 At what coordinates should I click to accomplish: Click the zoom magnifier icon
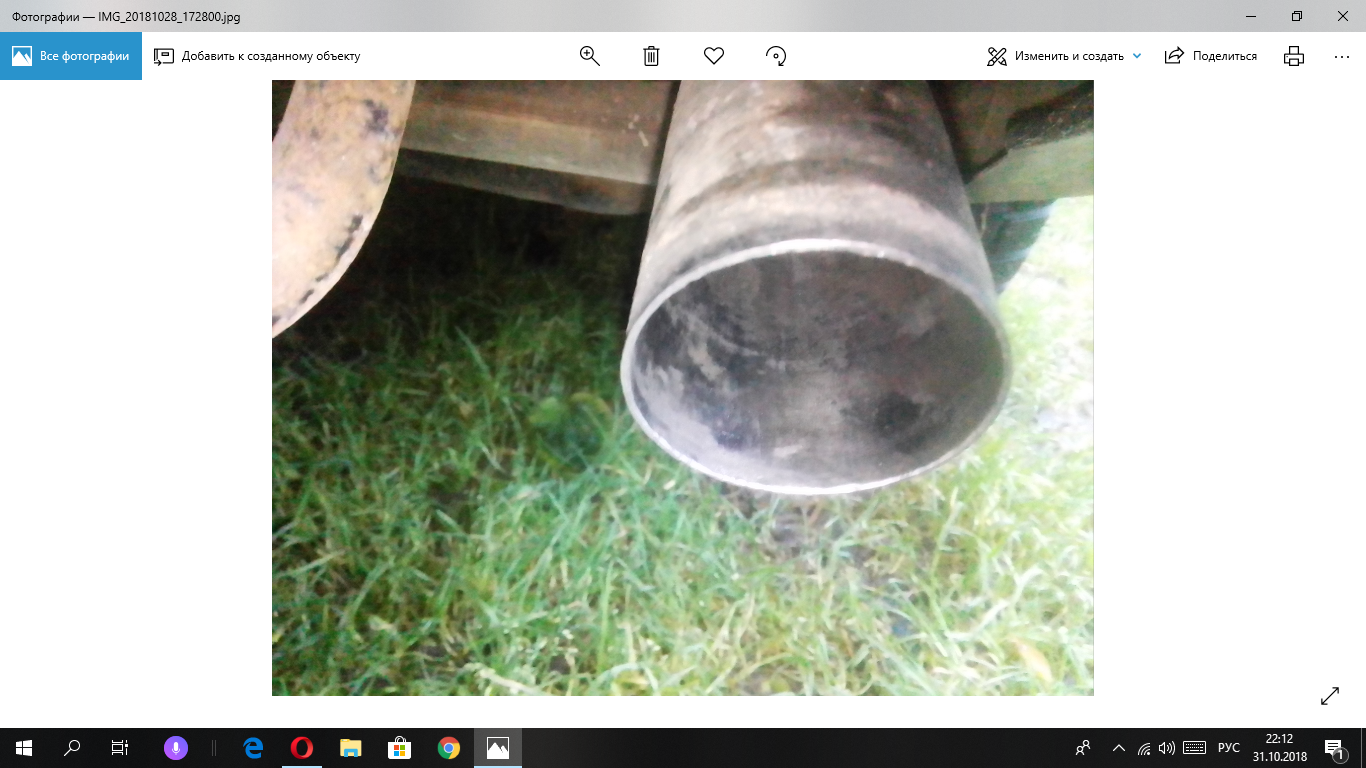(x=589, y=56)
